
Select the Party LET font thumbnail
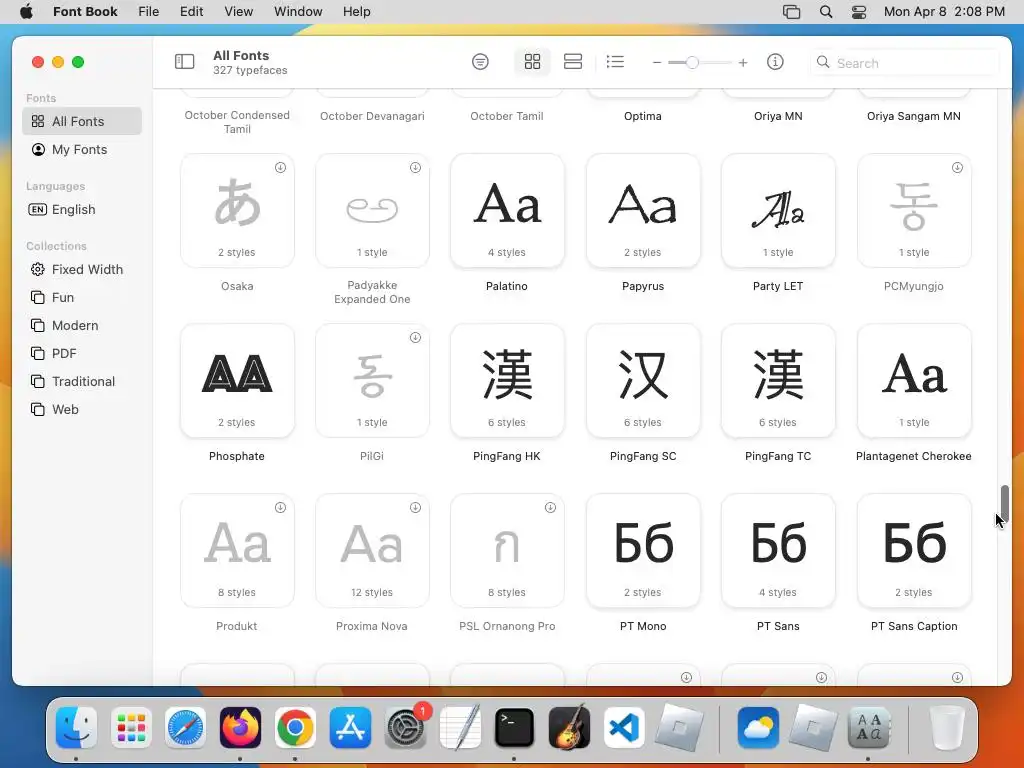point(778,211)
